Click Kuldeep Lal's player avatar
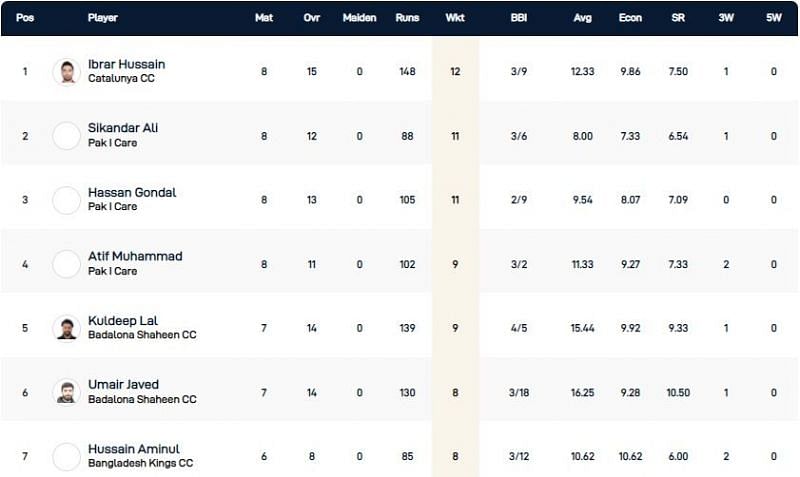 (66, 328)
